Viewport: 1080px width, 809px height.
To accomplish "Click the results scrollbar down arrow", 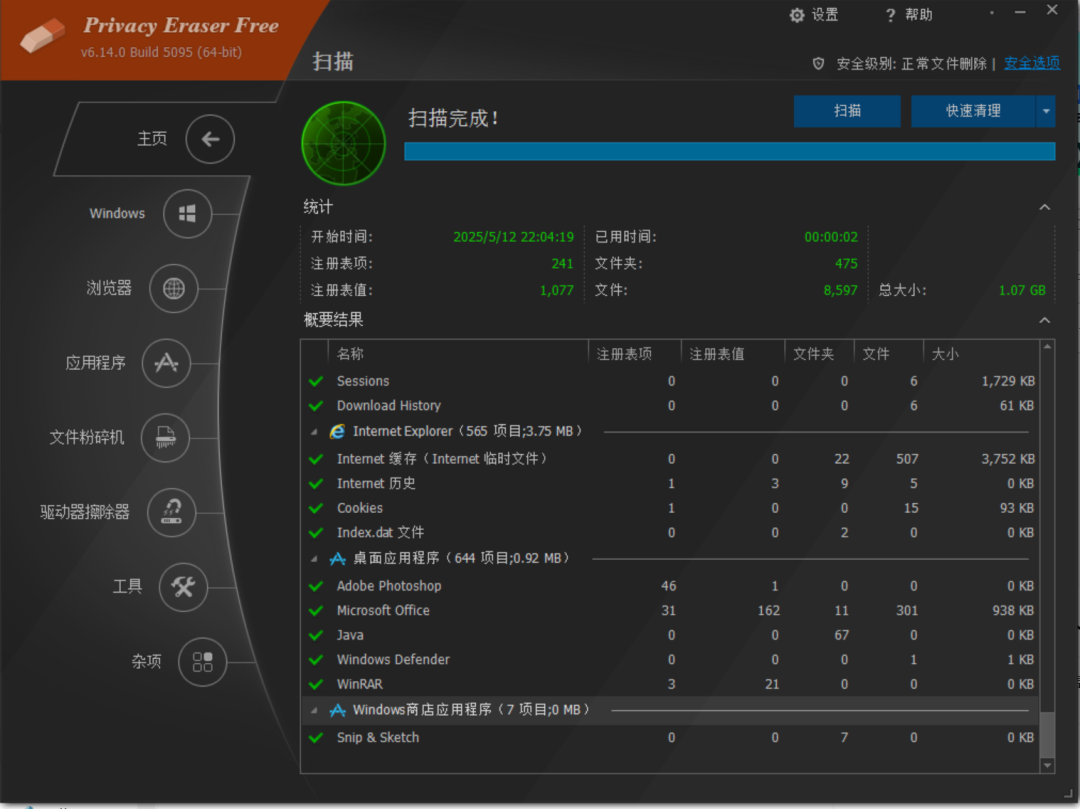I will [1047, 766].
